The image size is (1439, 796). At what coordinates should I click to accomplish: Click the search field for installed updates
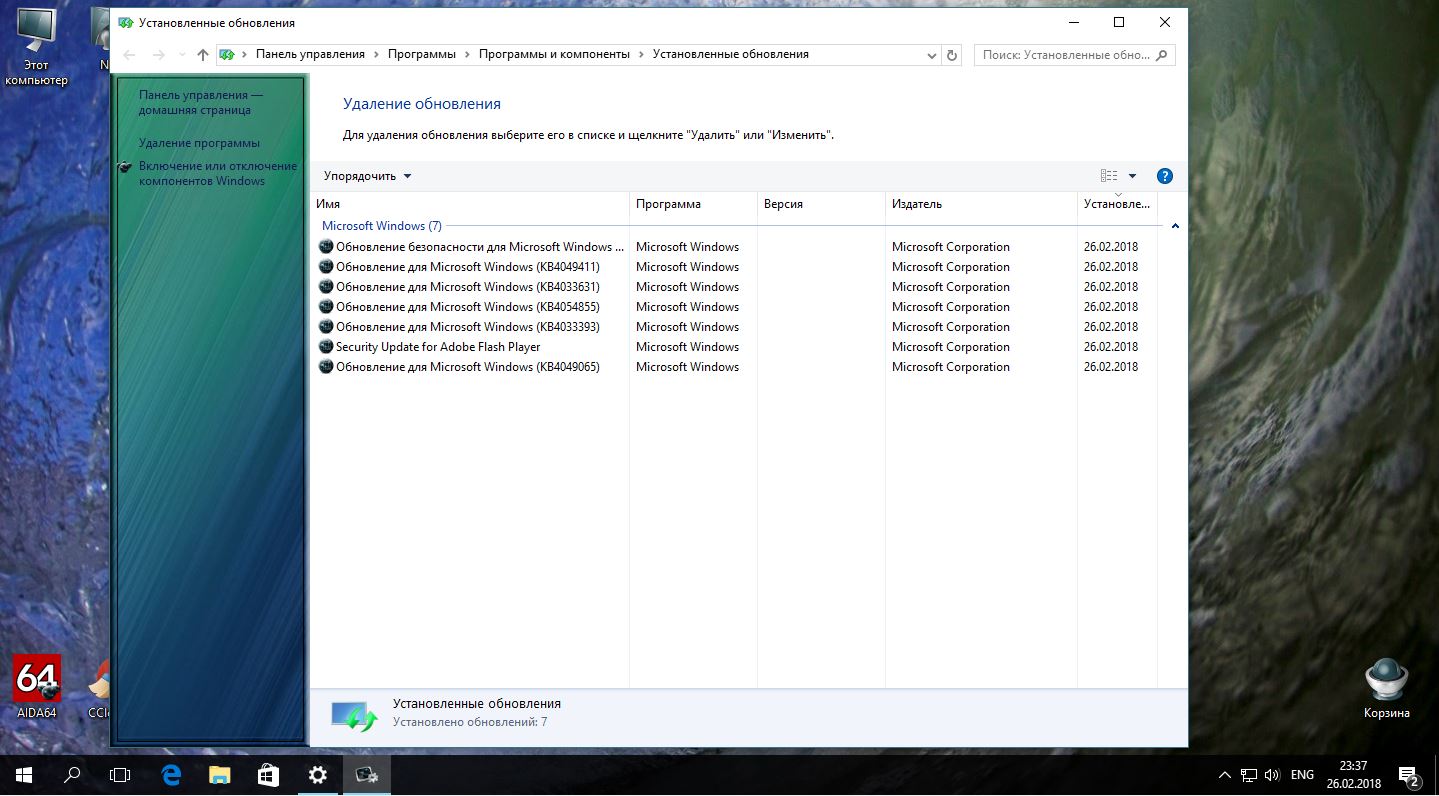coord(1065,55)
